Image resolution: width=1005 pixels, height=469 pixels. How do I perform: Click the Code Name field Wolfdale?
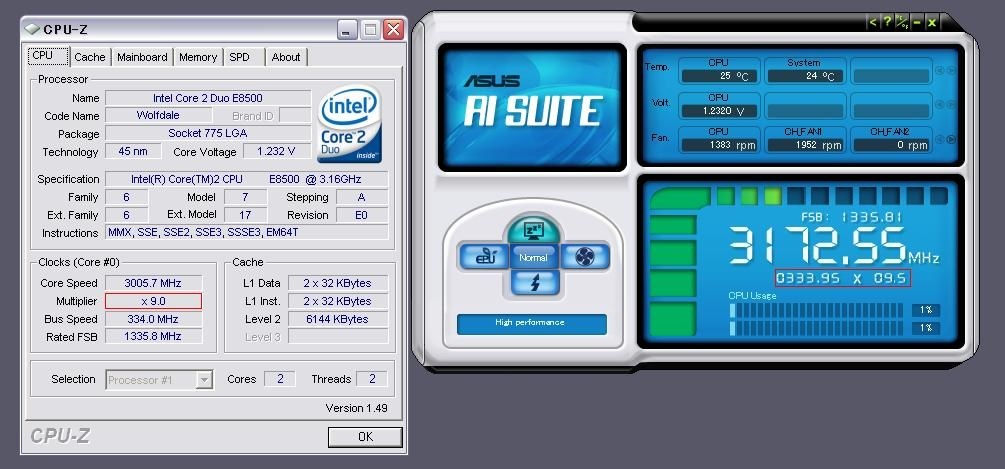pyautogui.click(x=158, y=115)
